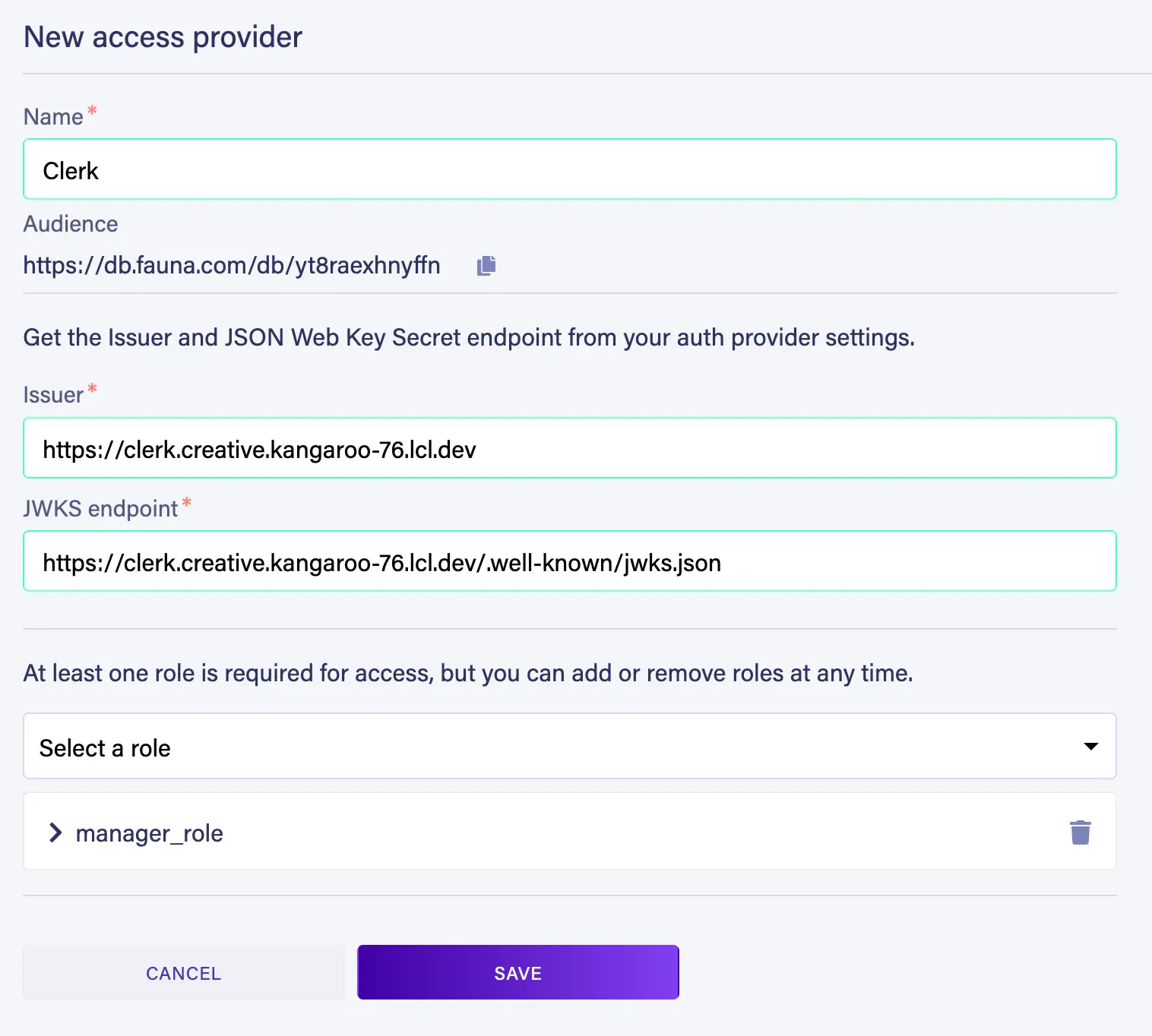Image resolution: width=1152 pixels, height=1036 pixels.
Task: Remove manager_role using the trash icon
Action: pyautogui.click(x=1080, y=832)
